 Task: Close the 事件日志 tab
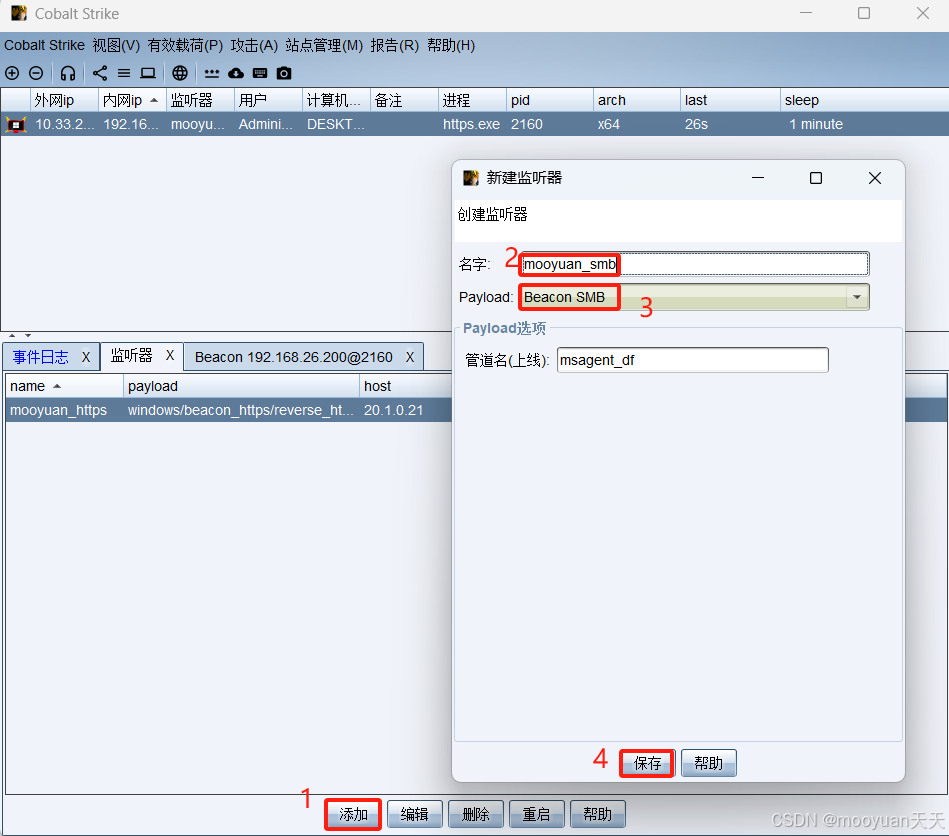(x=86, y=357)
